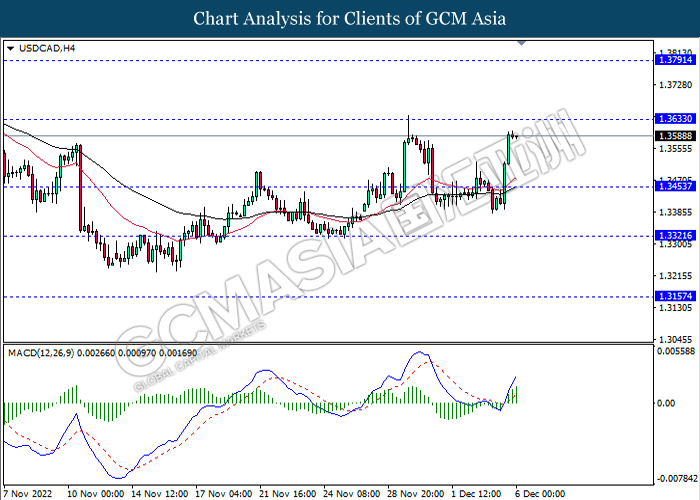Click the 1.35555 price axis value
The image size is (700, 500).
pos(675,148)
